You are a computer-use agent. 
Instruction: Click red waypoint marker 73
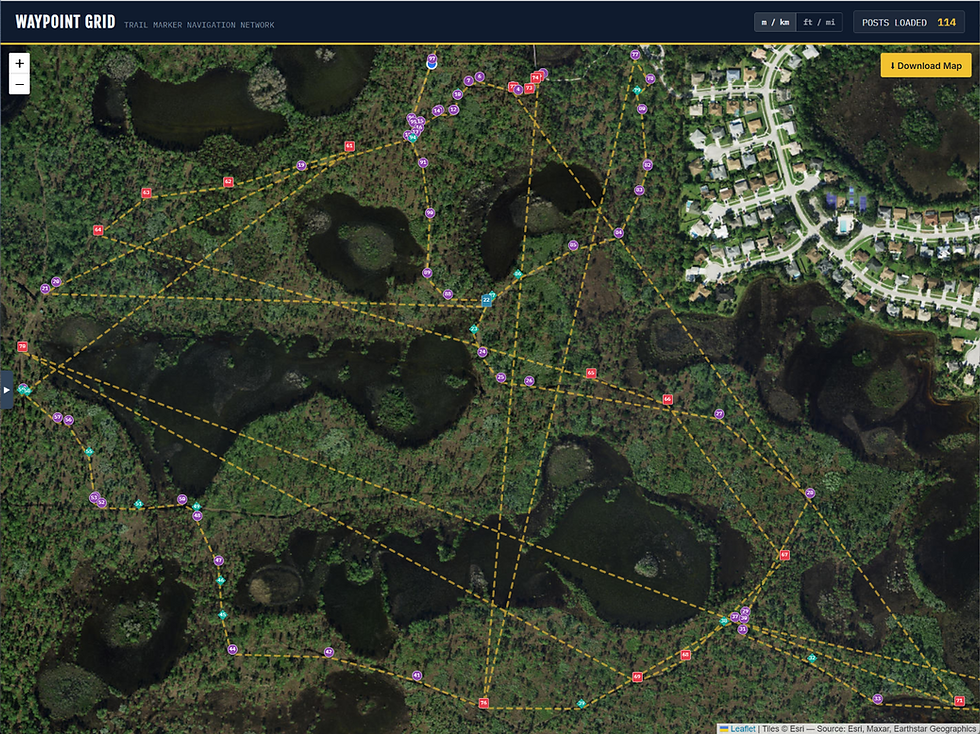(x=529, y=88)
